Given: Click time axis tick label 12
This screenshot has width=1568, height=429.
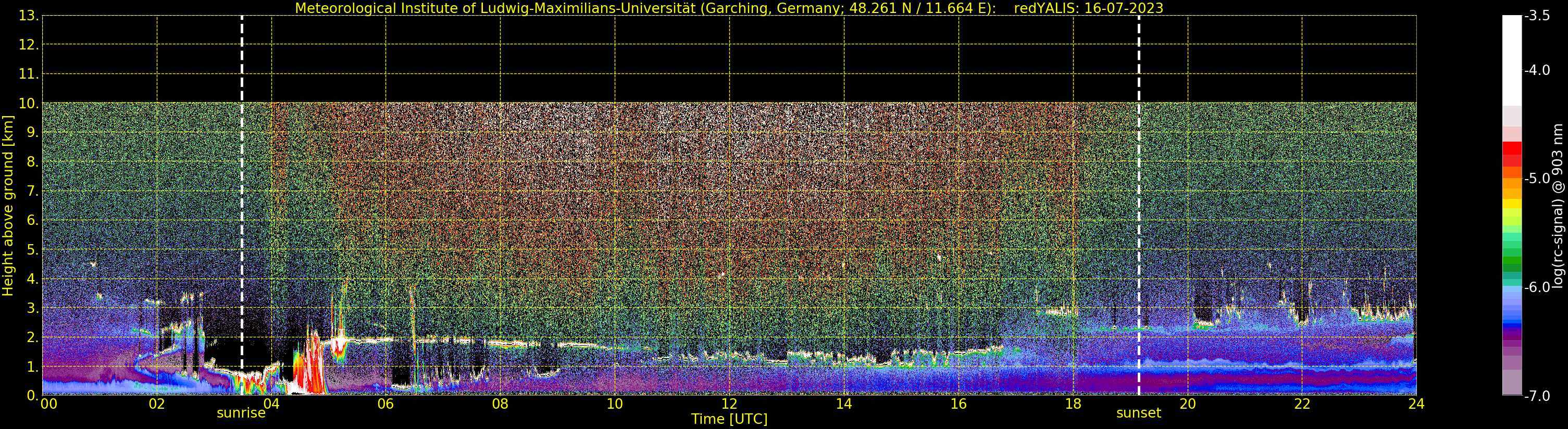Looking at the screenshot, I should [x=729, y=405].
